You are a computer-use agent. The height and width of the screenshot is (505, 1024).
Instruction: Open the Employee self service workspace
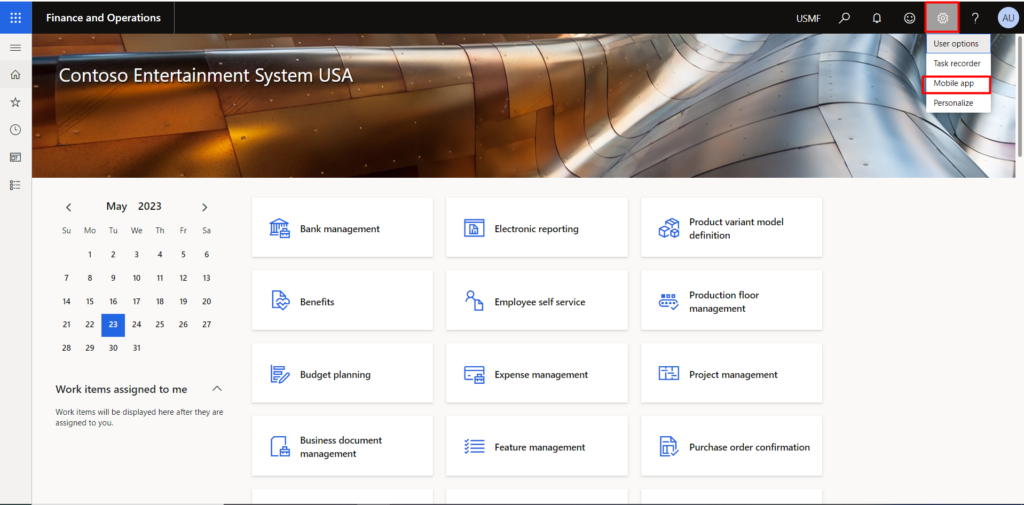point(537,301)
